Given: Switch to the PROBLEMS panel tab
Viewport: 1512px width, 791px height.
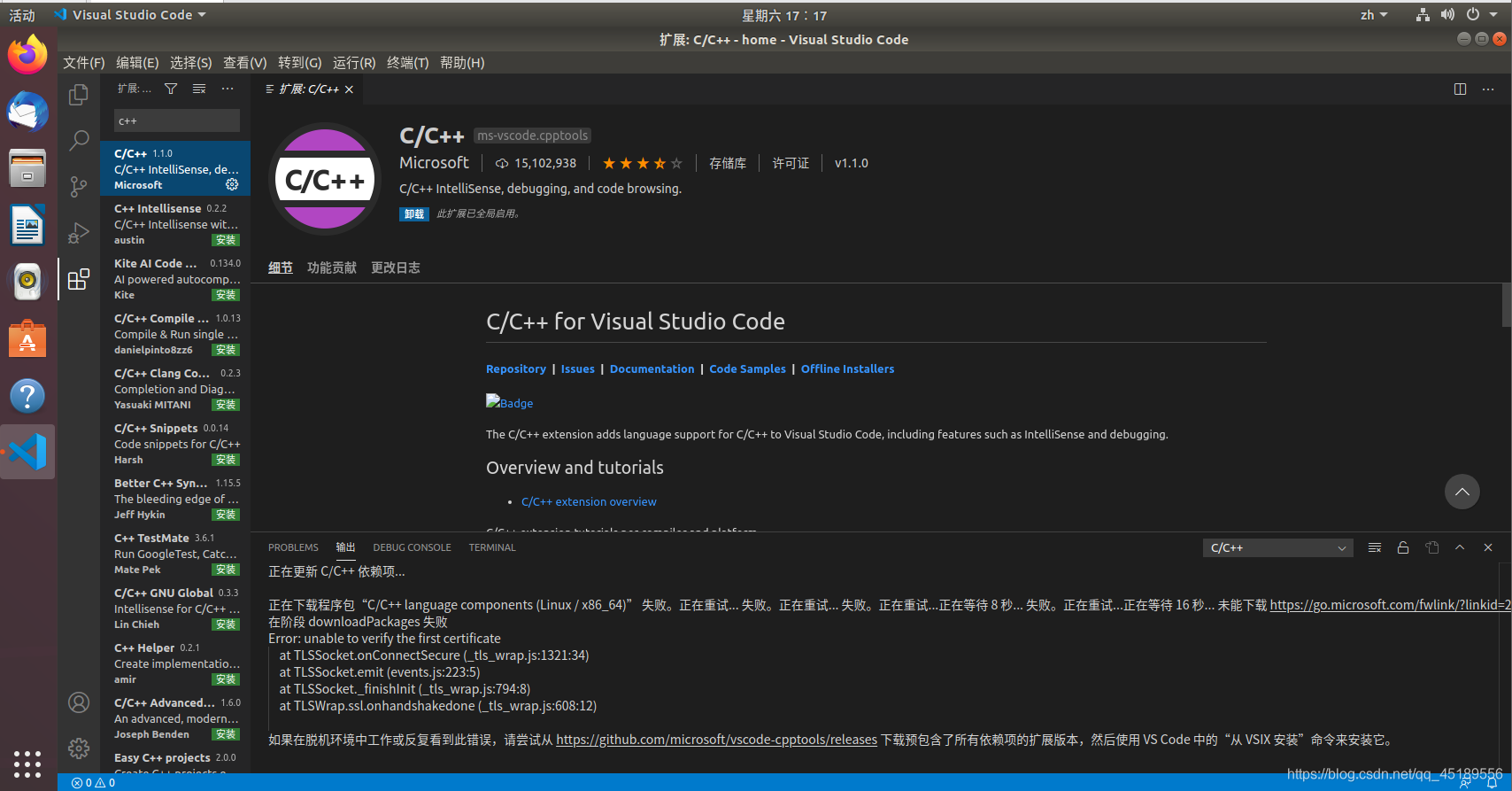Looking at the screenshot, I should click(293, 547).
